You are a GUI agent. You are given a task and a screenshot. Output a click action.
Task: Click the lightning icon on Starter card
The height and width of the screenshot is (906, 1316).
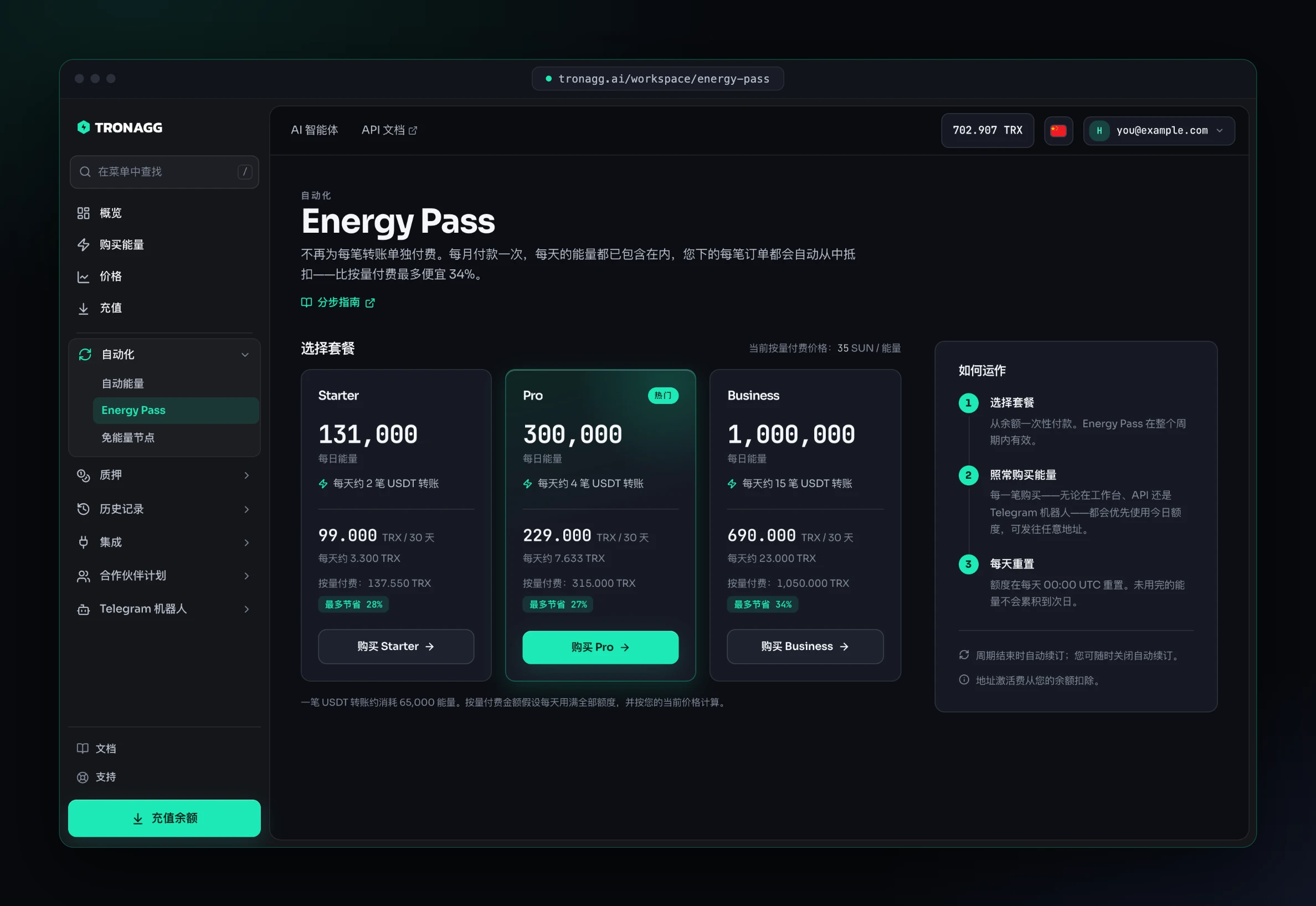pyautogui.click(x=323, y=484)
